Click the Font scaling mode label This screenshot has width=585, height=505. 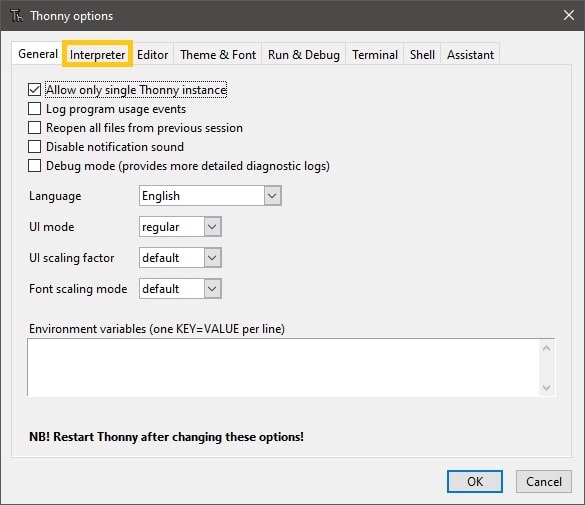78,289
